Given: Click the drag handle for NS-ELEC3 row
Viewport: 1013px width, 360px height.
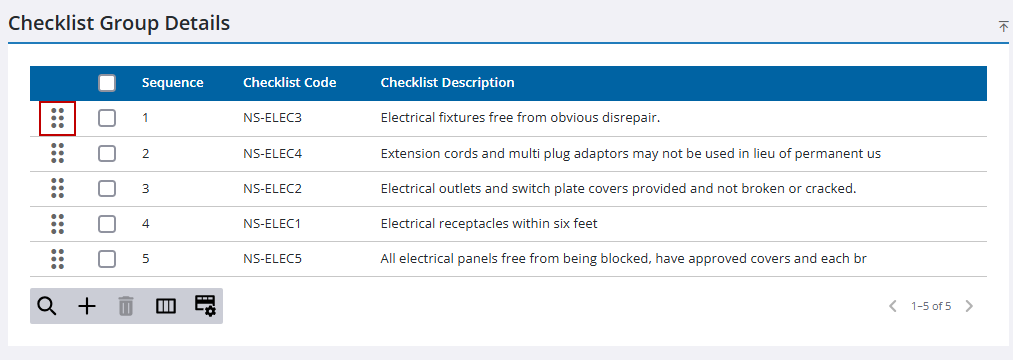Looking at the screenshot, I should pyautogui.click(x=57, y=118).
